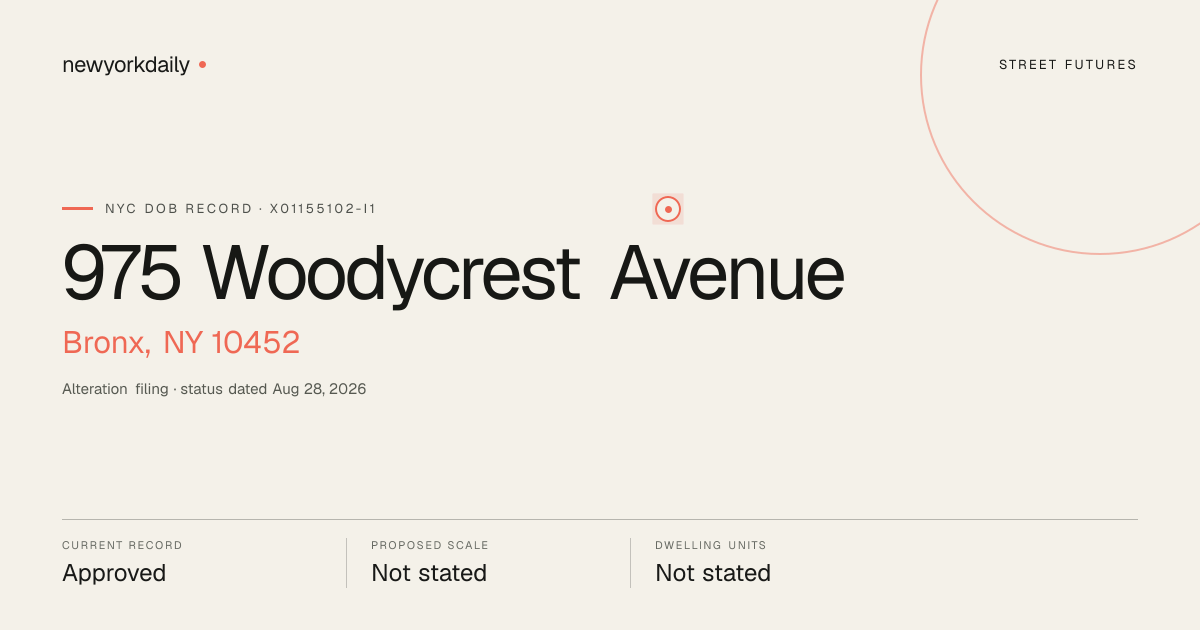Click the word Avenue in the title
This screenshot has height=630, width=1200.
tap(728, 274)
